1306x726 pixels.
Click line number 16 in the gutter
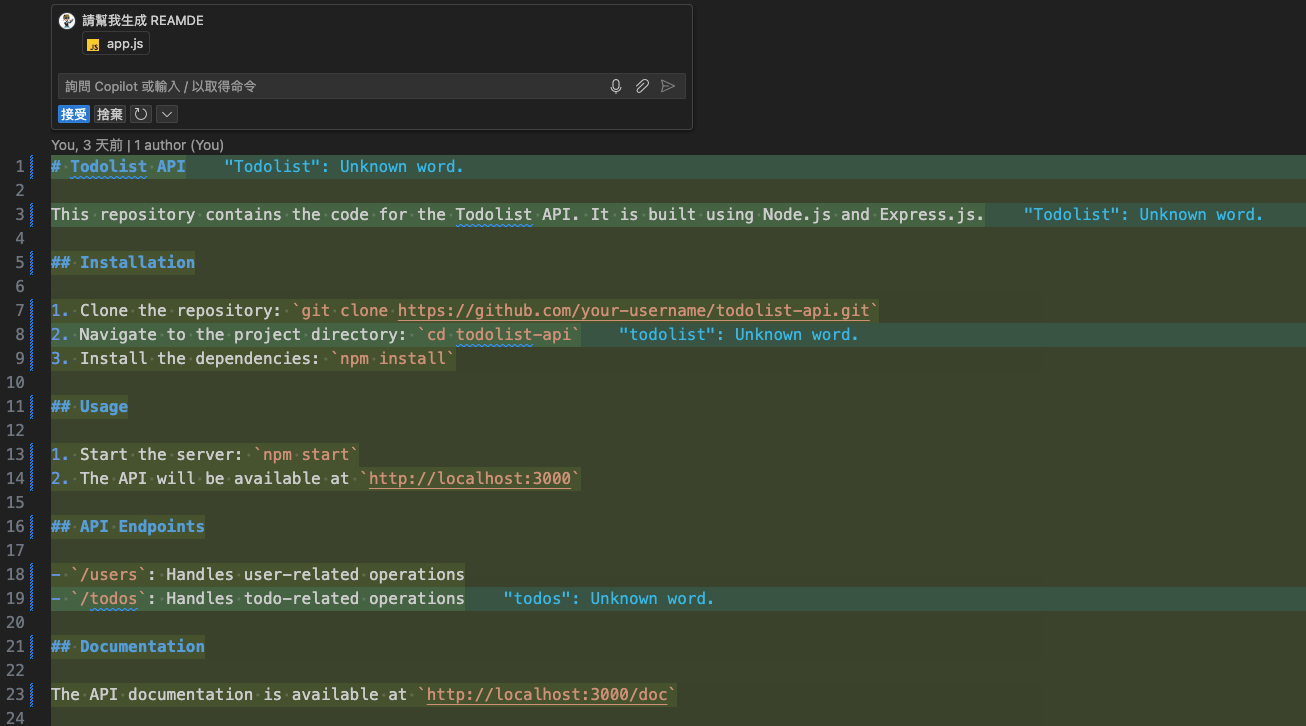coord(18,527)
